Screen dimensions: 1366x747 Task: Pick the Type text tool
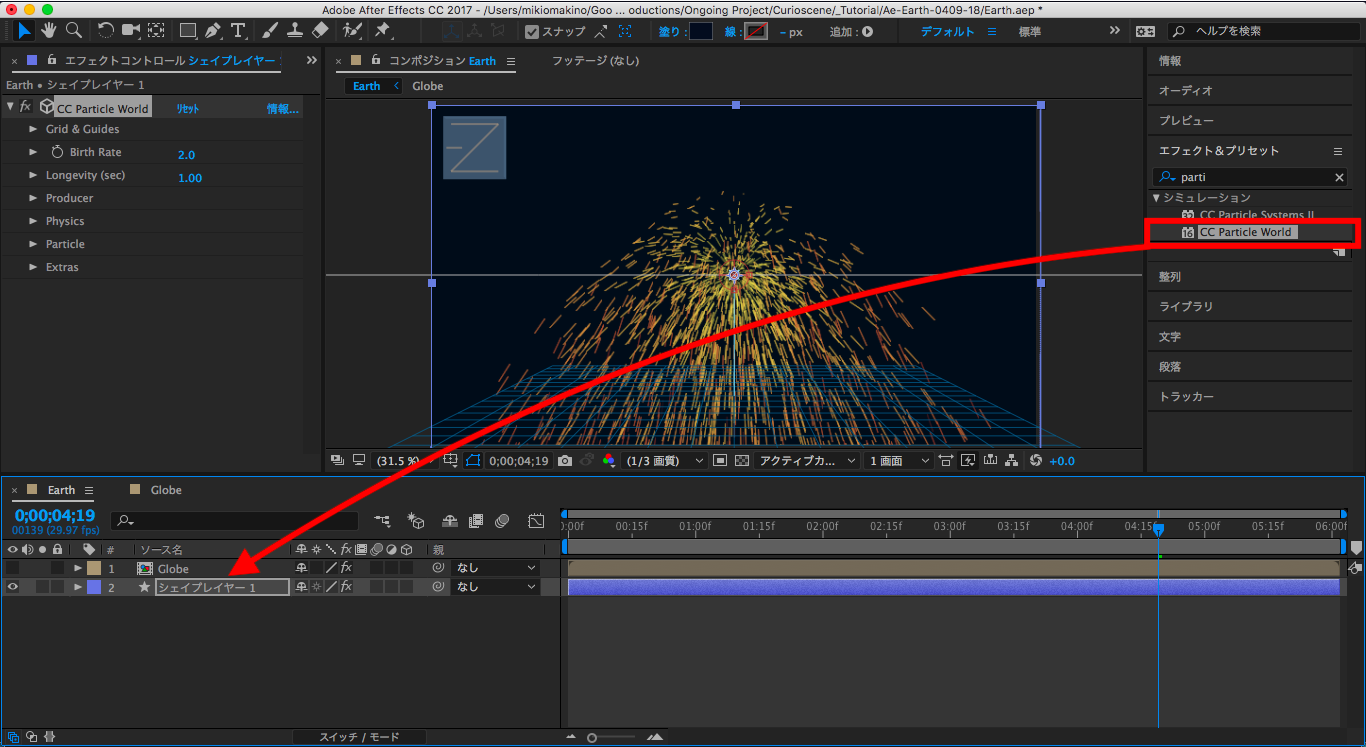[238, 30]
